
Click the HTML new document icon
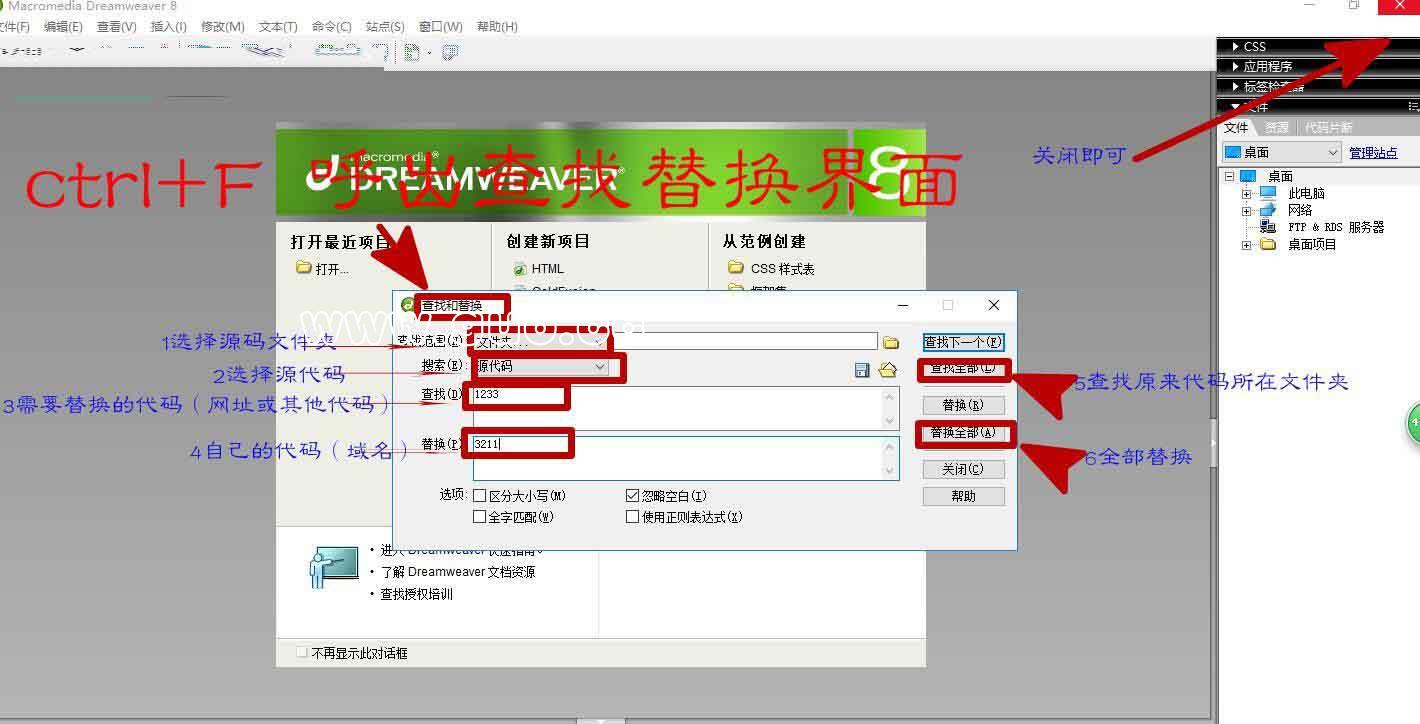coord(519,269)
